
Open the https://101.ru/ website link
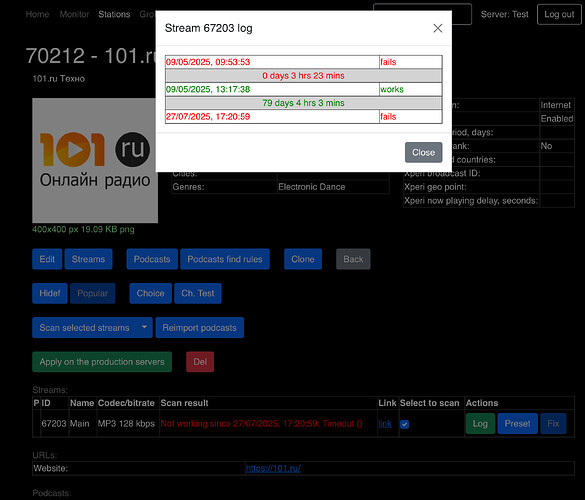click(x=273, y=468)
